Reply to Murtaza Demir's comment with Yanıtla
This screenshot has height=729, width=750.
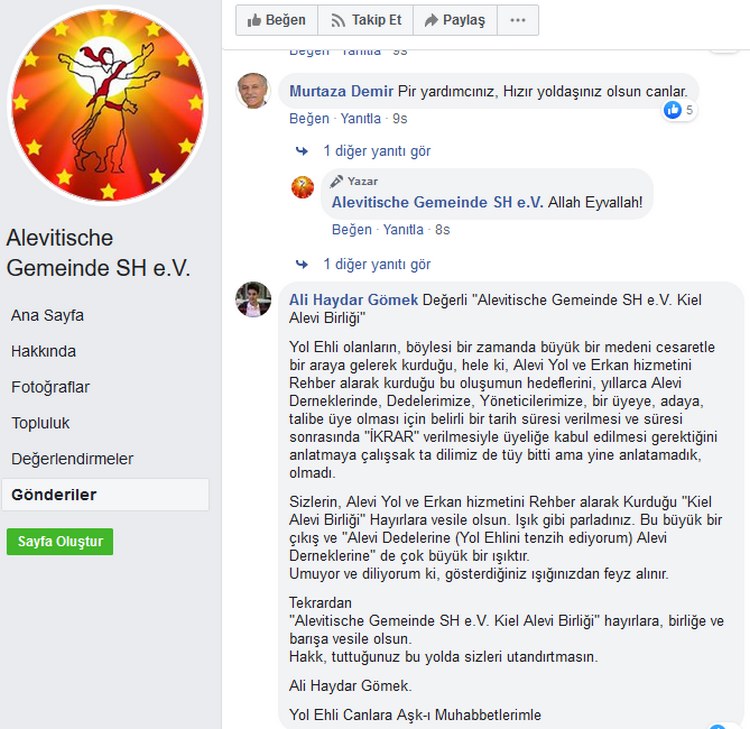click(361, 119)
